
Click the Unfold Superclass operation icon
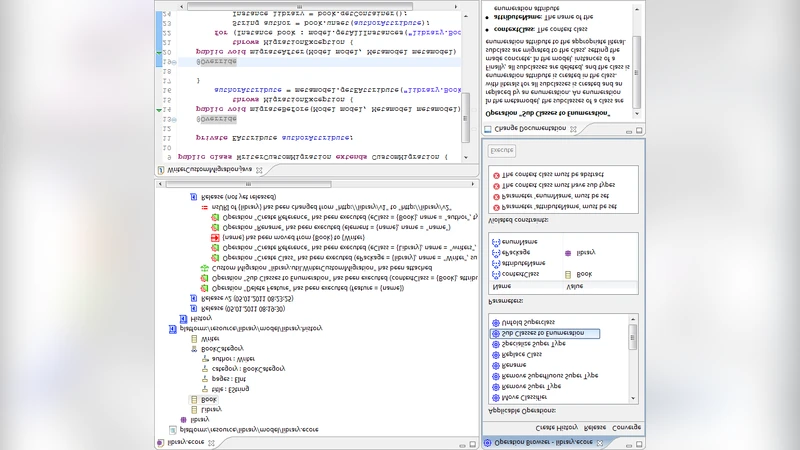point(495,322)
